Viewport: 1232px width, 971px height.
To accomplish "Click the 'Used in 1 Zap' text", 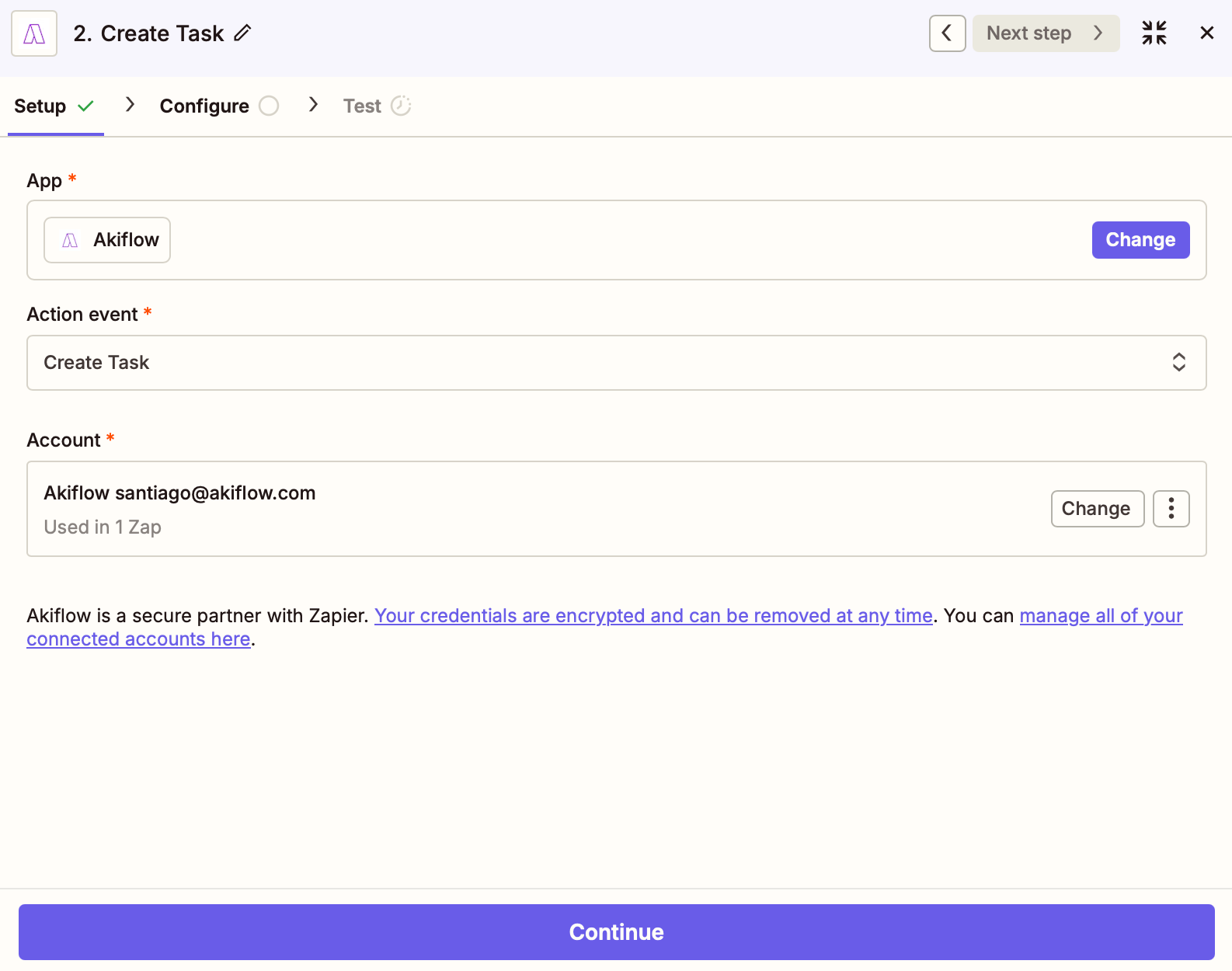I will tap(103, 527).
